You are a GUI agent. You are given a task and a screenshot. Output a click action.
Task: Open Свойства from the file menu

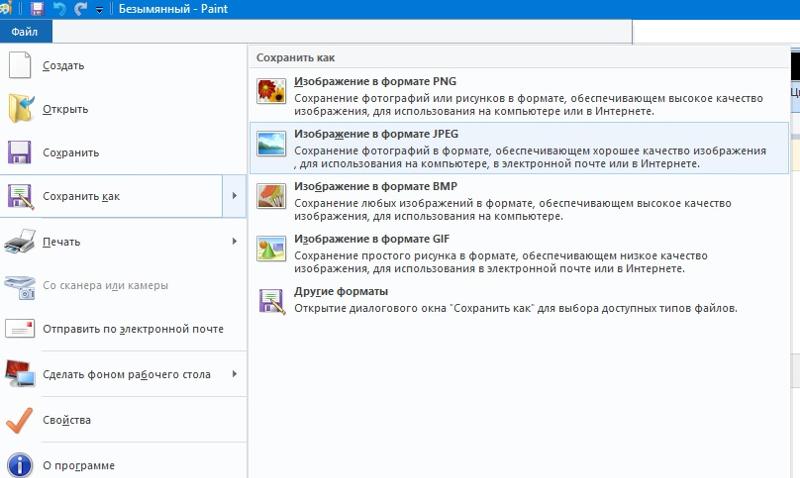click(x=123, y=420)
